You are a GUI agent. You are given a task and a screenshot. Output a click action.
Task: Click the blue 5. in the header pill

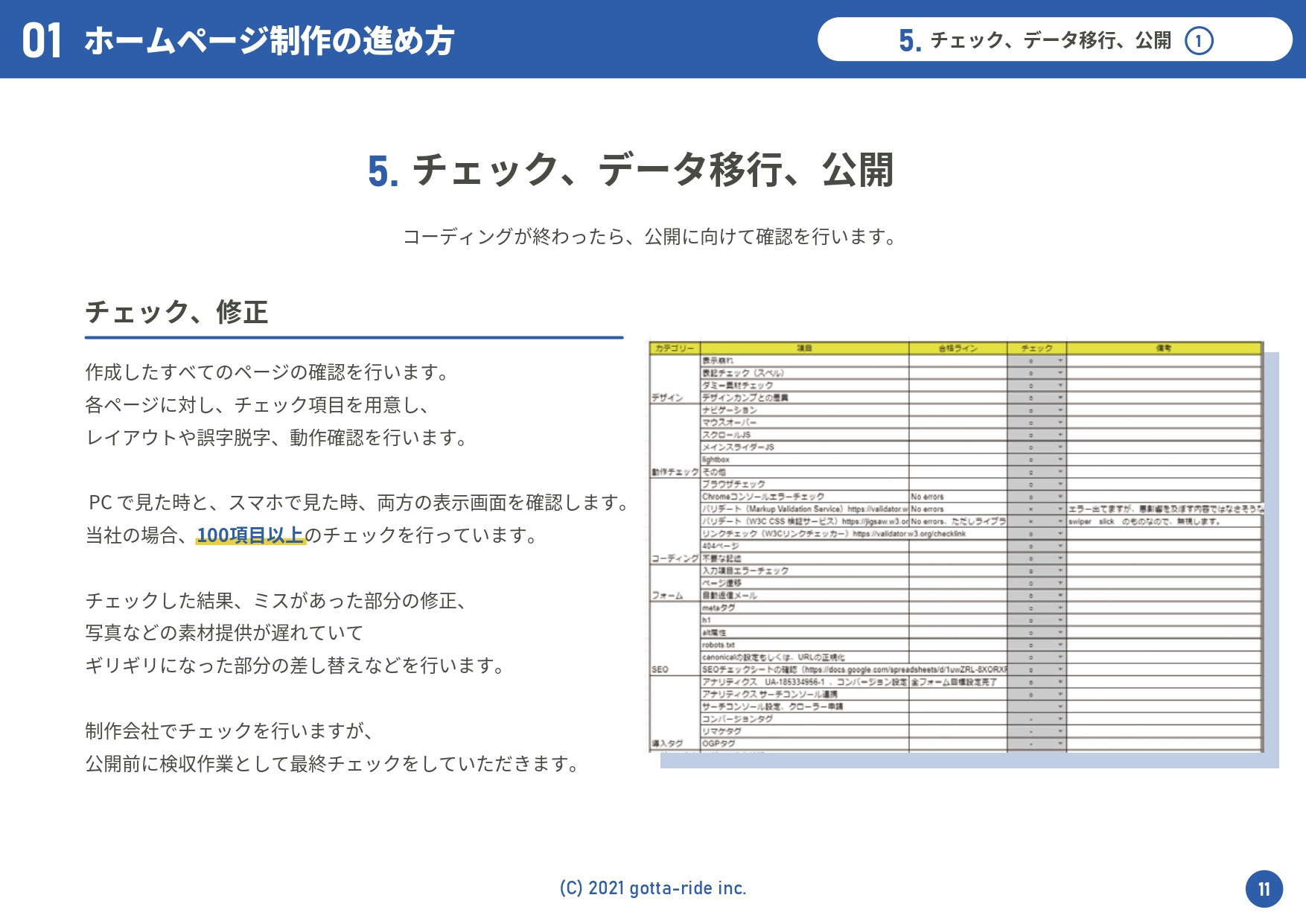pyautogui.click(x=909, y=41)
